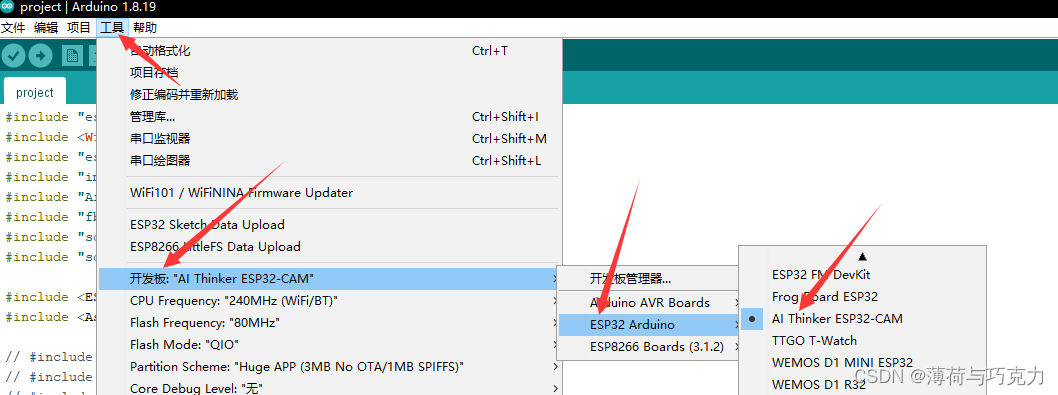1058x395 pixels.
Task: Click the Verify checkmark toolbar icon
Action: point(13,55)
